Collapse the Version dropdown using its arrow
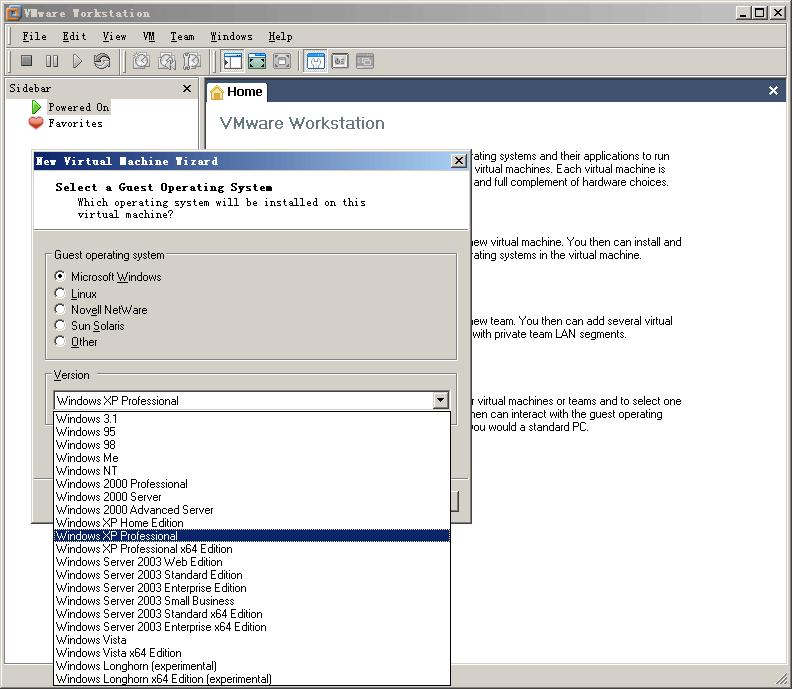 440,401
